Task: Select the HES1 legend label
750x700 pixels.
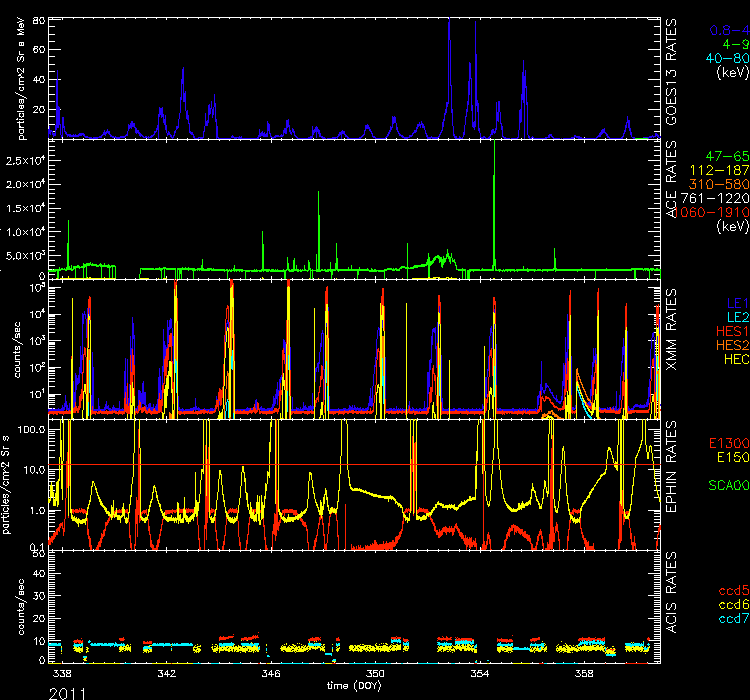Action: [729, 329]
